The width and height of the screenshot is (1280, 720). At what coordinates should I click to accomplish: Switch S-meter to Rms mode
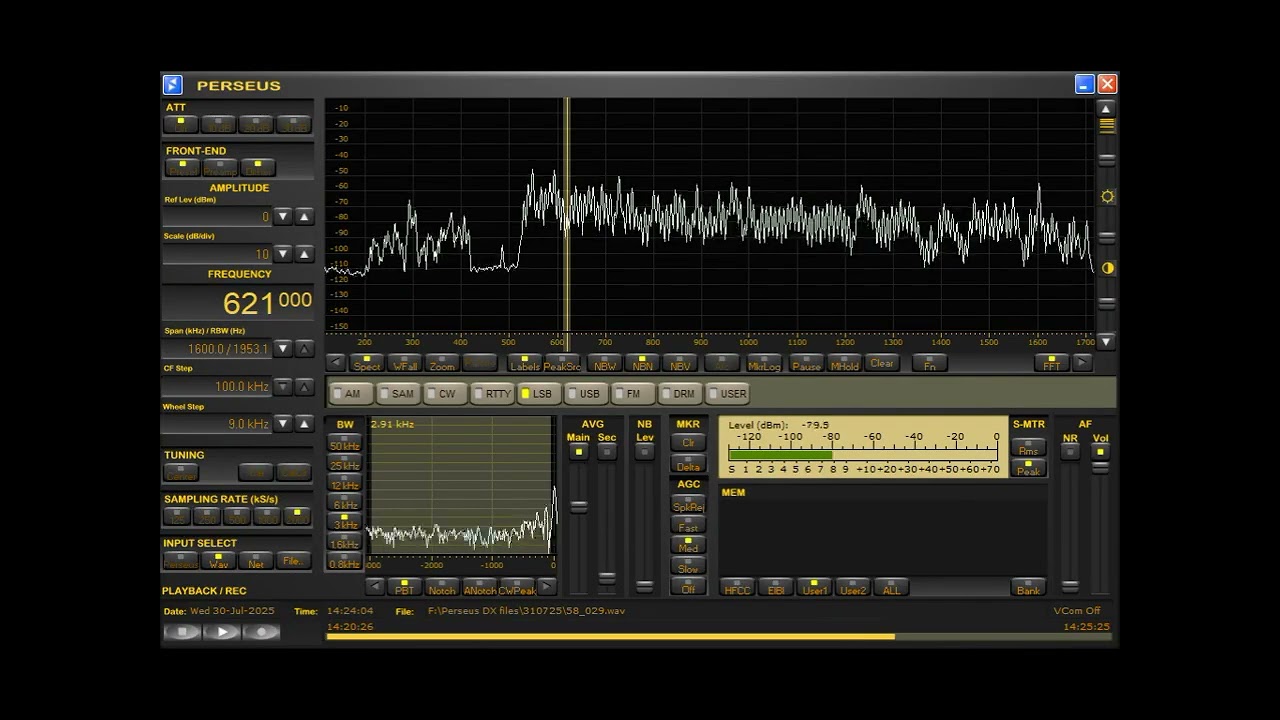click(1028, 448)
